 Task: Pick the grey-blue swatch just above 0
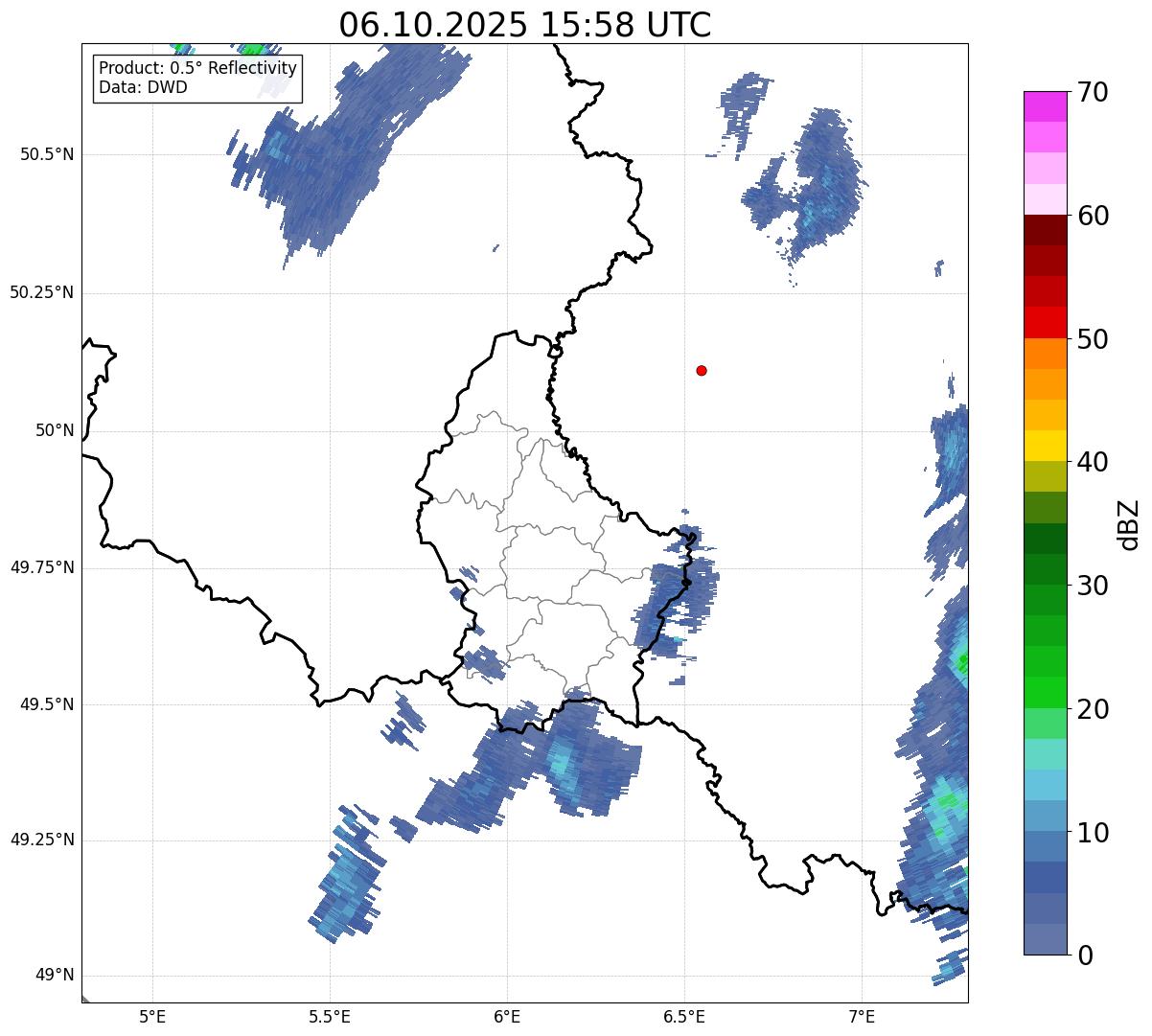[x=1045, y=939]
